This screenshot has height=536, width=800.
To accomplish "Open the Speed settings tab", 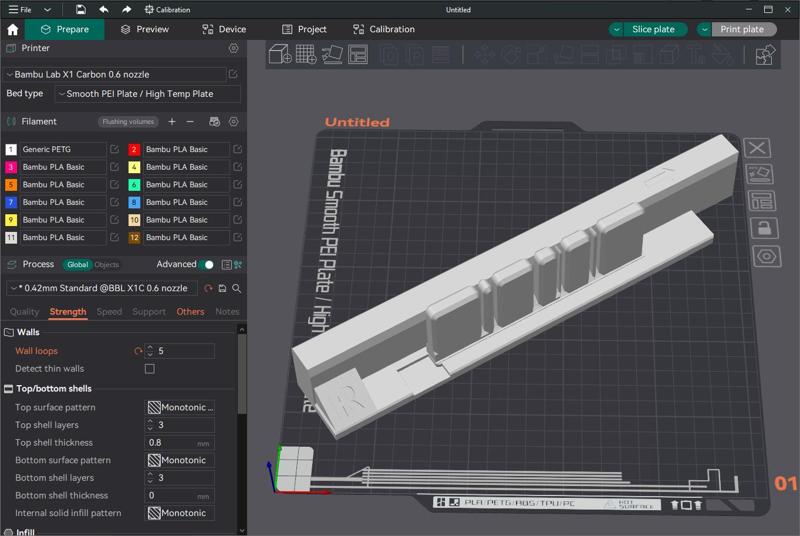I will click(x=109, y=312).
